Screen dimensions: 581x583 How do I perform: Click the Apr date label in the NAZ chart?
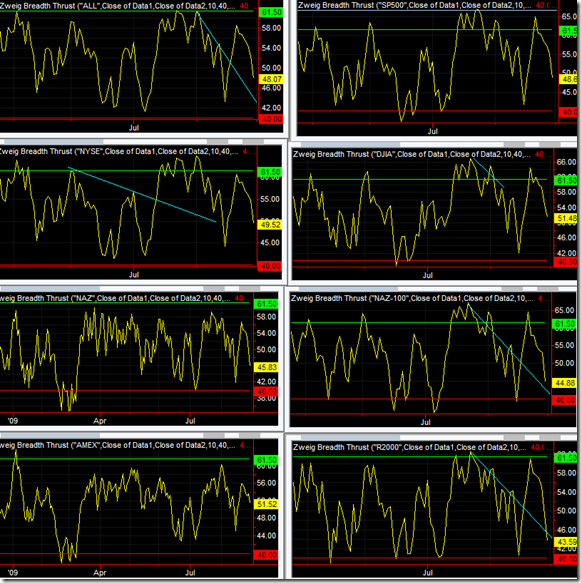pyautogui.click(x=100, y=421)
